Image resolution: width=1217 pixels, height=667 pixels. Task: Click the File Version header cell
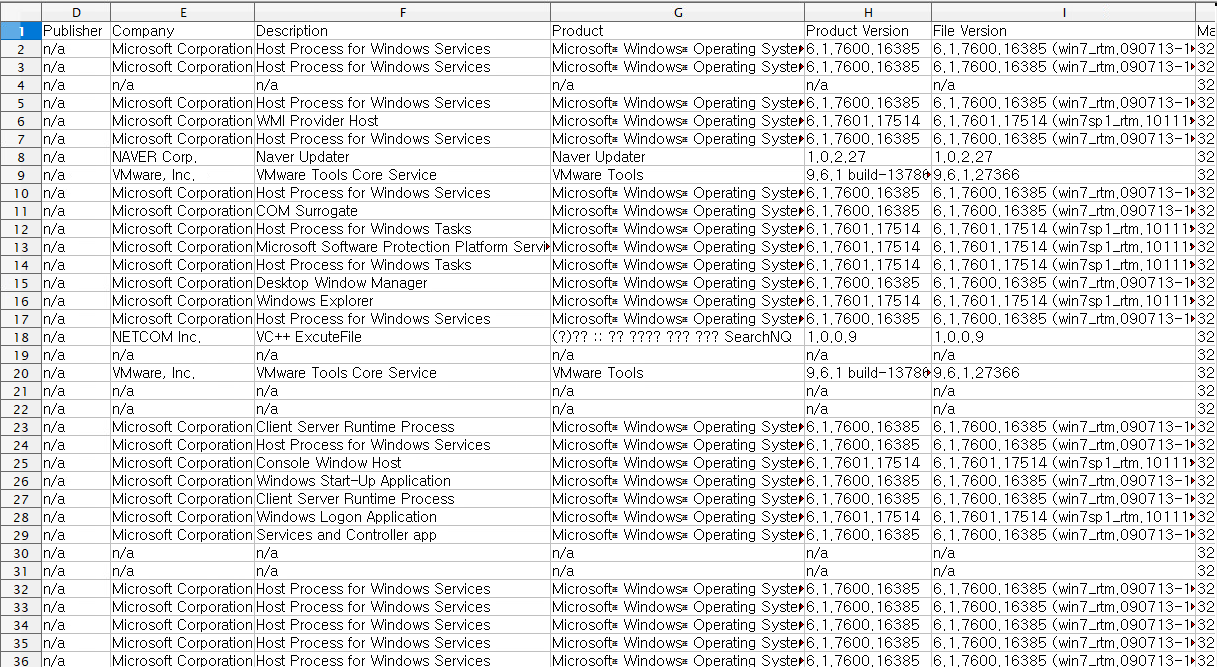click(x=1063, y=31)
